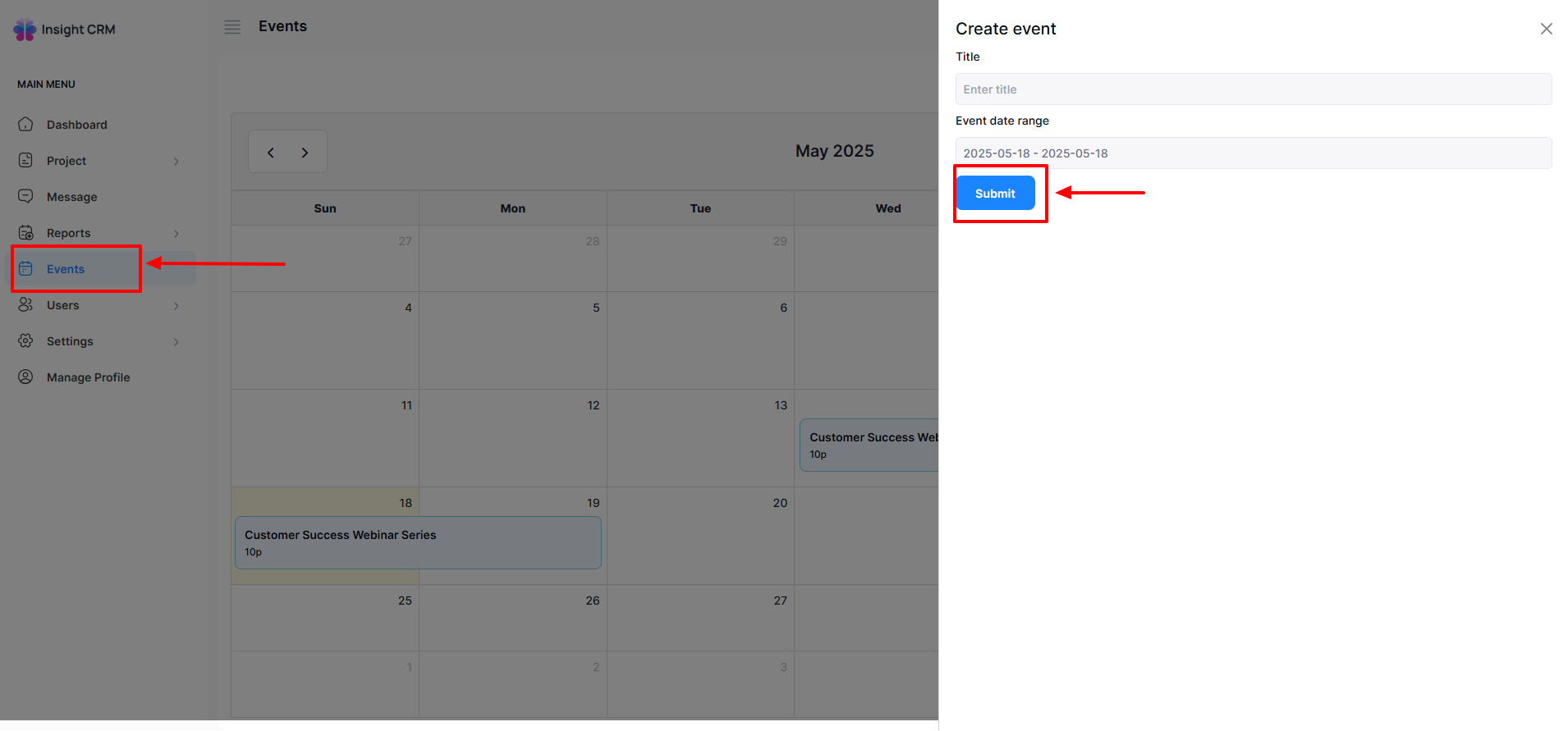1568x731 pixels.
Task: Open the Message menu item
Action: [x=72, y=197]
